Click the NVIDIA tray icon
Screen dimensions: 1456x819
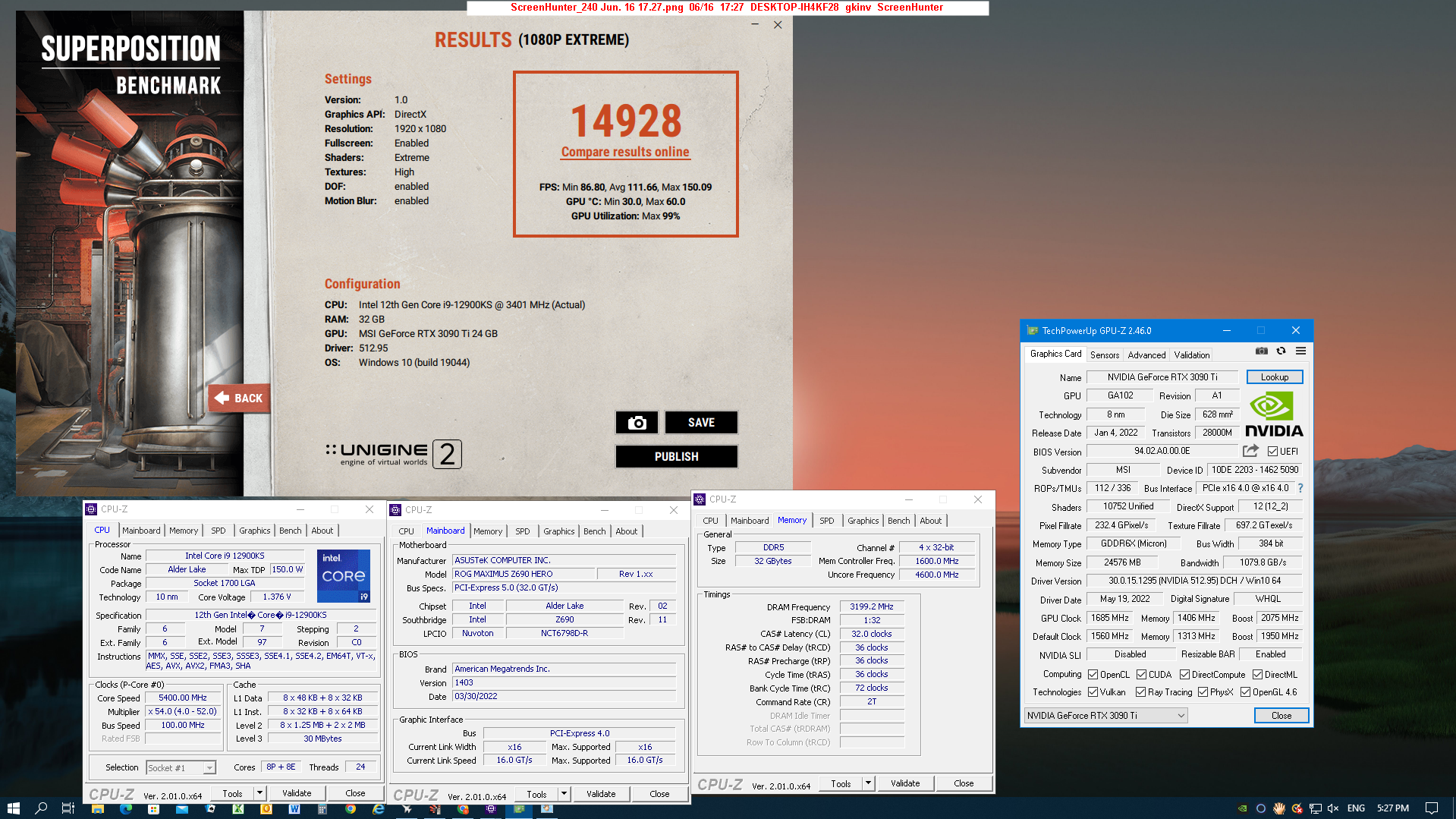[x=1242, y=808]
